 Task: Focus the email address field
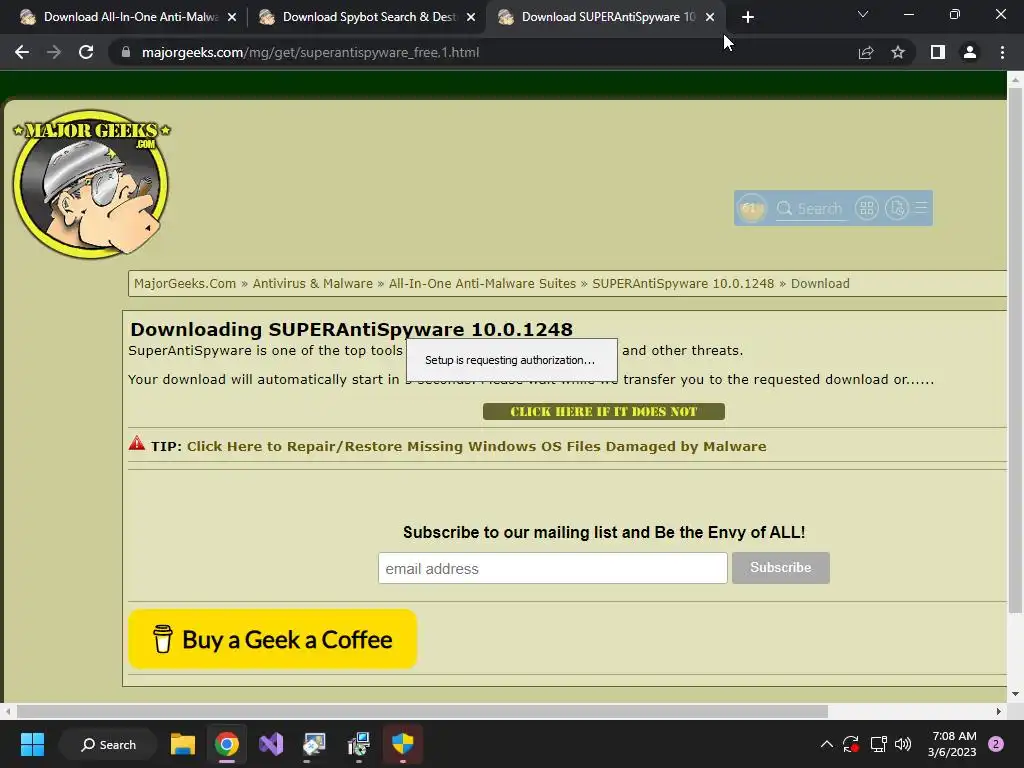pos(552,568)
